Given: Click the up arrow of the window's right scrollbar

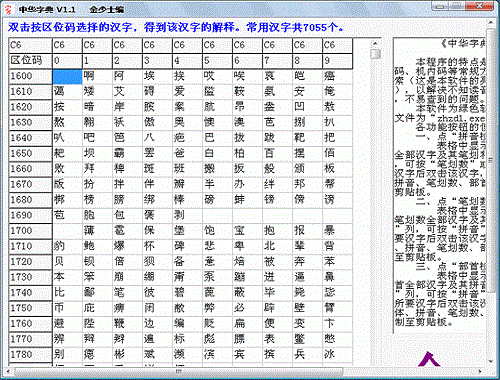Looking at the screenshot, I should [491, 23].
